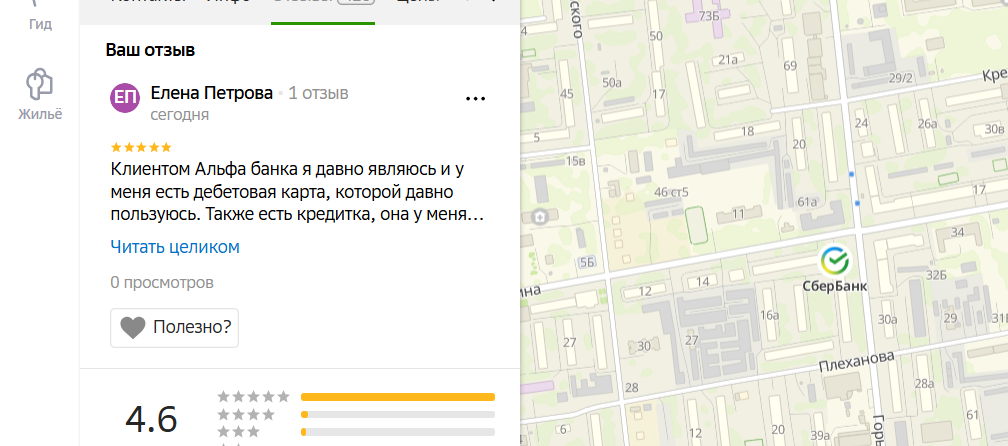Click the five-star review rating
The image size is (1008, 446).
[x=141, y=147]
